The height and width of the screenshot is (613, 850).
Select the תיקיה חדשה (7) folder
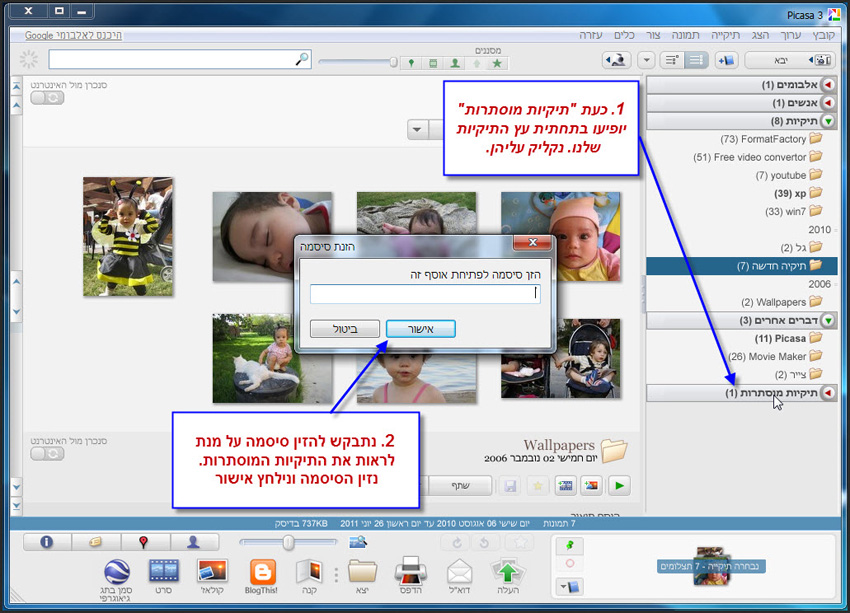(742, 266)
